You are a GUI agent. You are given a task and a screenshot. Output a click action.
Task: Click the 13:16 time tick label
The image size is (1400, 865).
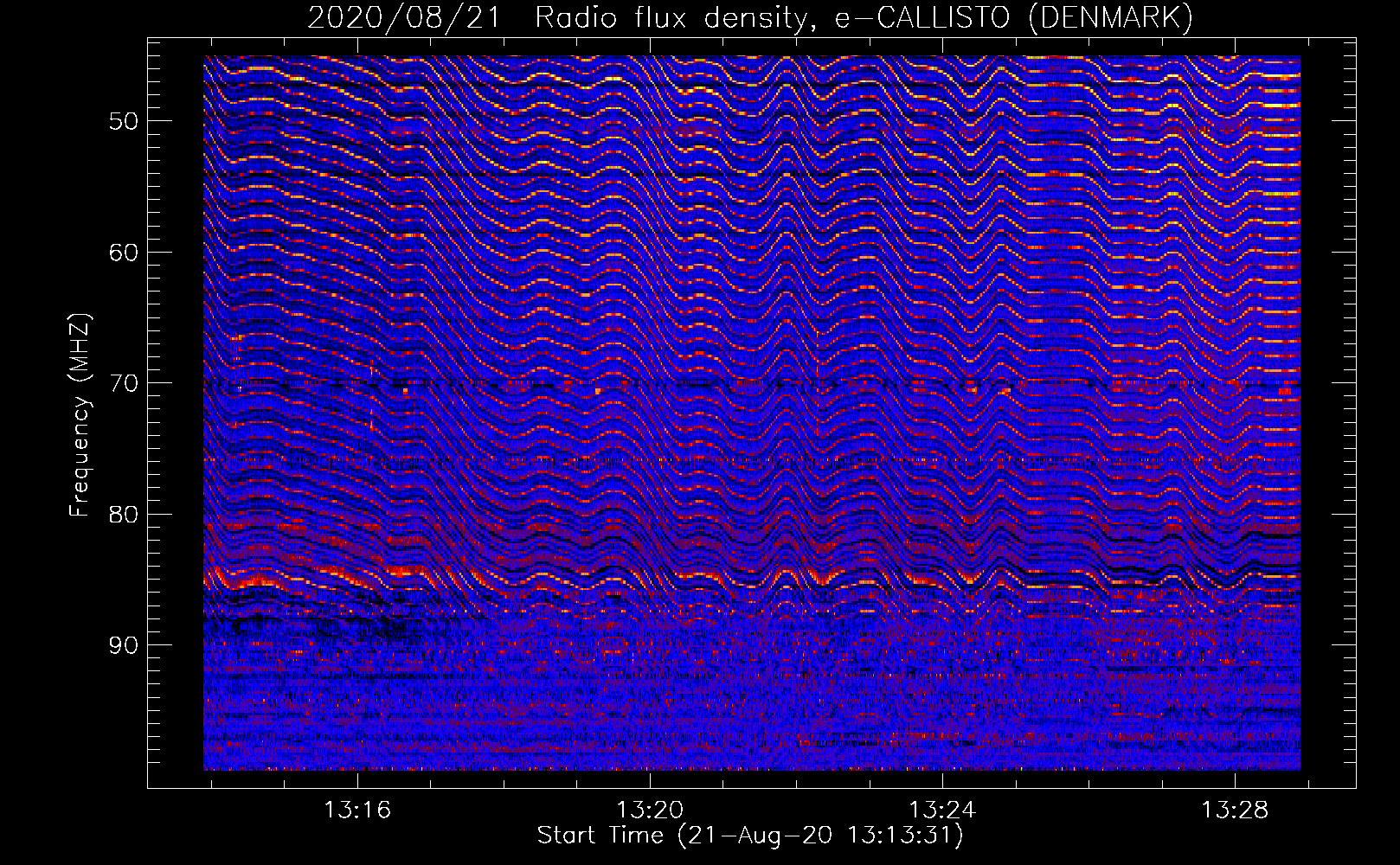pyautogui.click(x=357, y=810)
